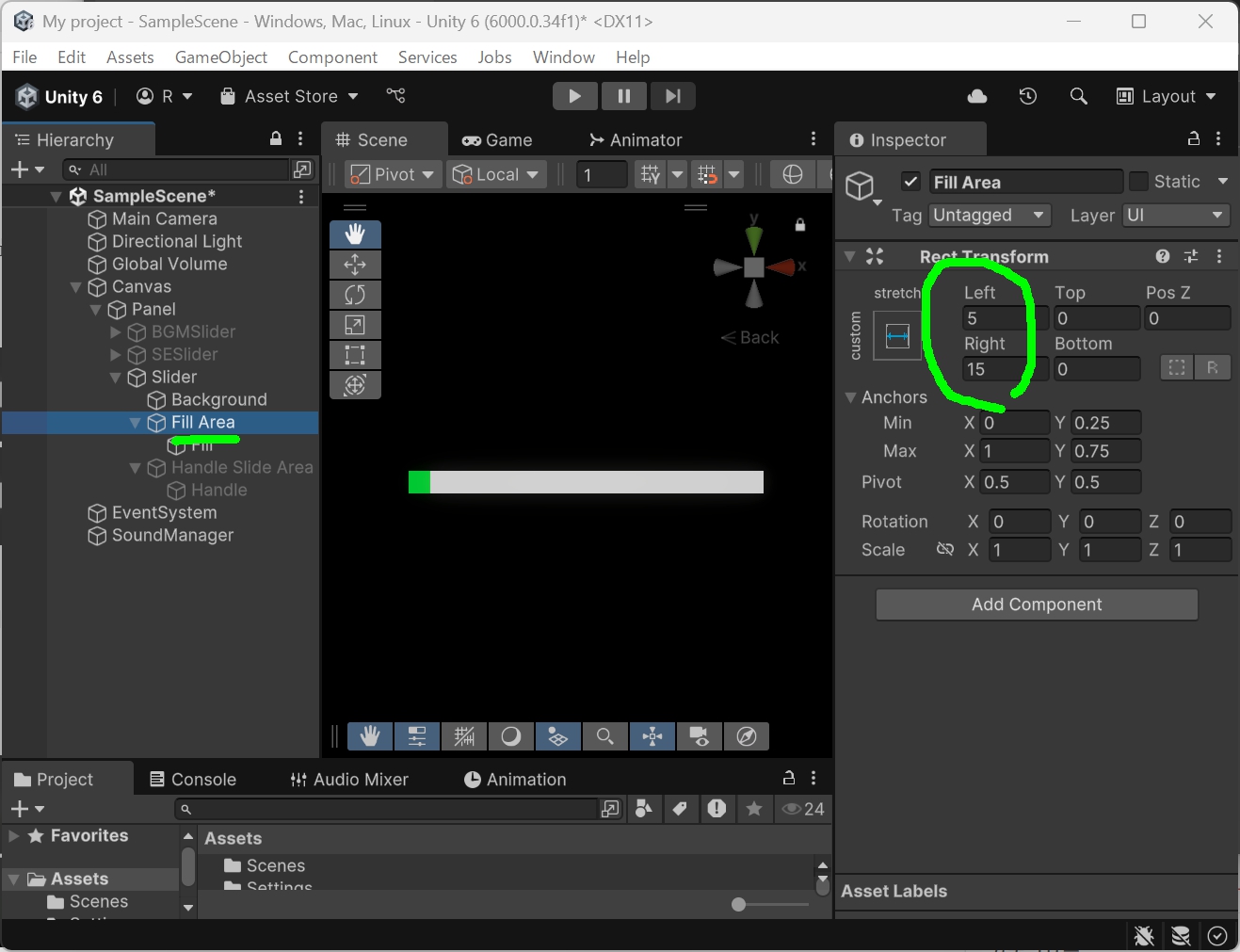This screenshot has width=1240, height=952.
Task: Select the Rect tool
Action: pos(355,355)
